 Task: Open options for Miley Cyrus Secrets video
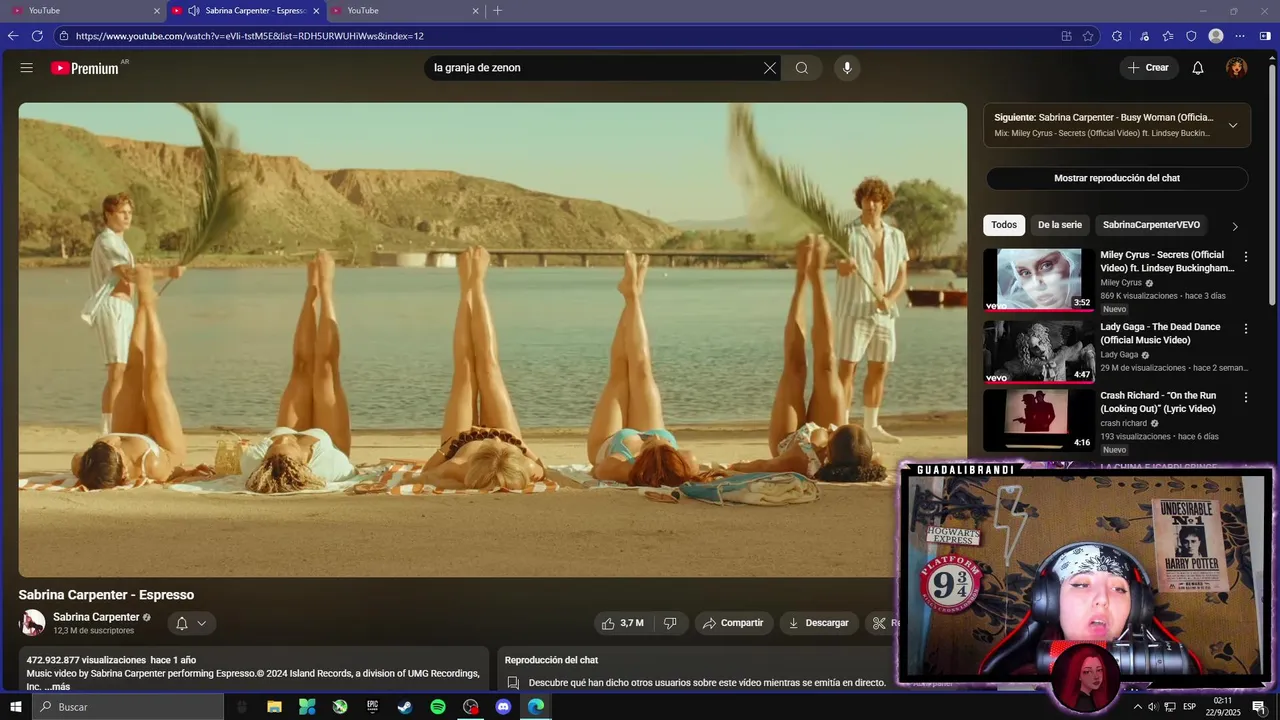[1245, 257]
